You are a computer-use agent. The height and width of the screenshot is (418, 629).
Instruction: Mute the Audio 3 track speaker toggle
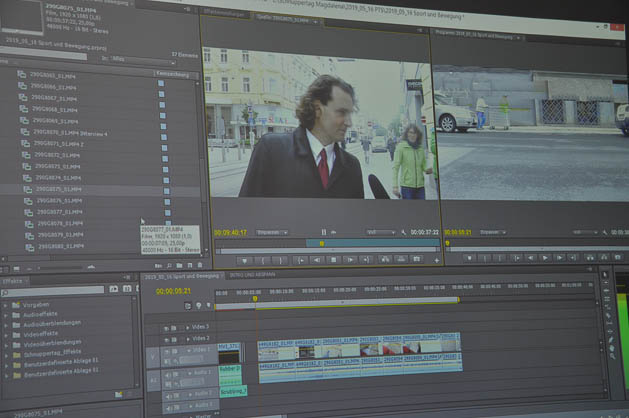168,407
